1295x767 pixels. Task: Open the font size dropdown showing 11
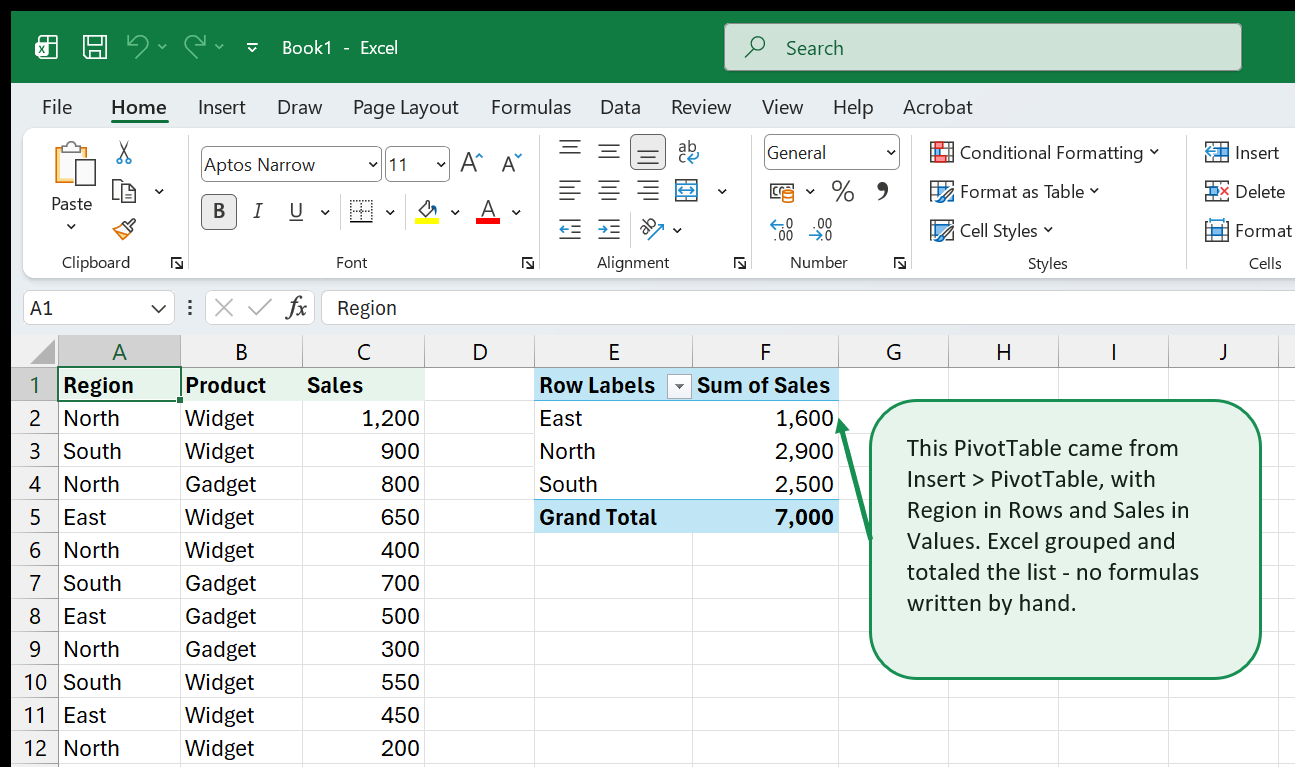pyautogui.click(x=441, y=165)
